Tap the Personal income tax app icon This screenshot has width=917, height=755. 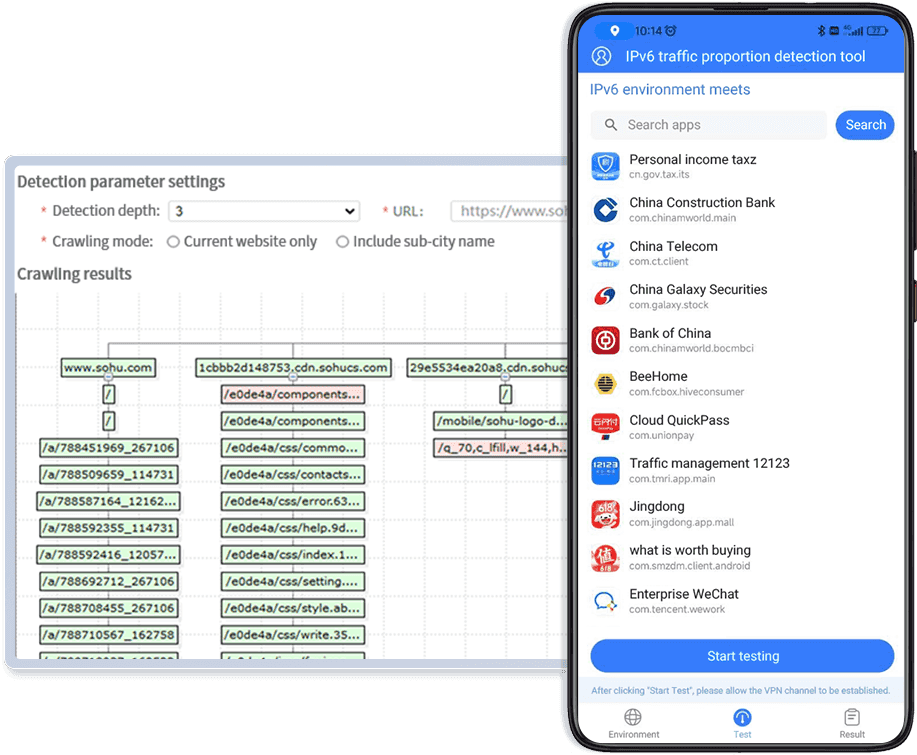coord(606,166)
